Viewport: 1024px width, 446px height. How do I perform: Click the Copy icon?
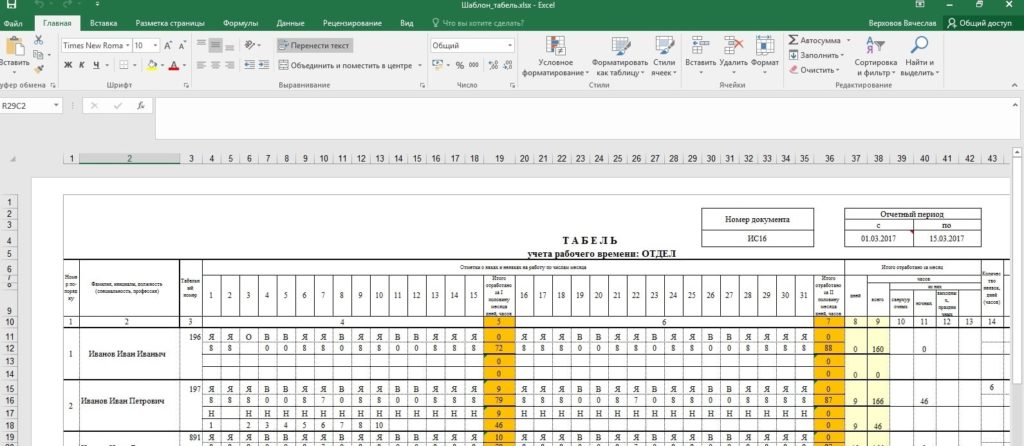[38, 55]
